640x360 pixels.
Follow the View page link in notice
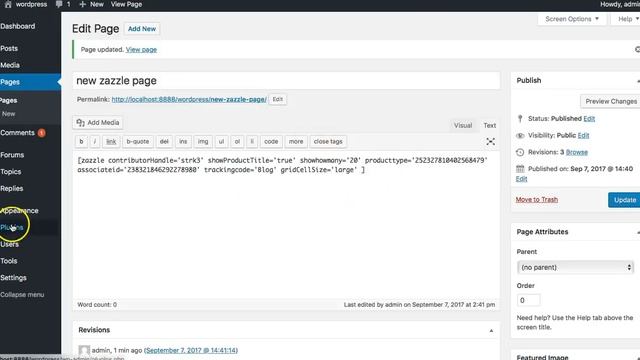[x=141, y=49]
